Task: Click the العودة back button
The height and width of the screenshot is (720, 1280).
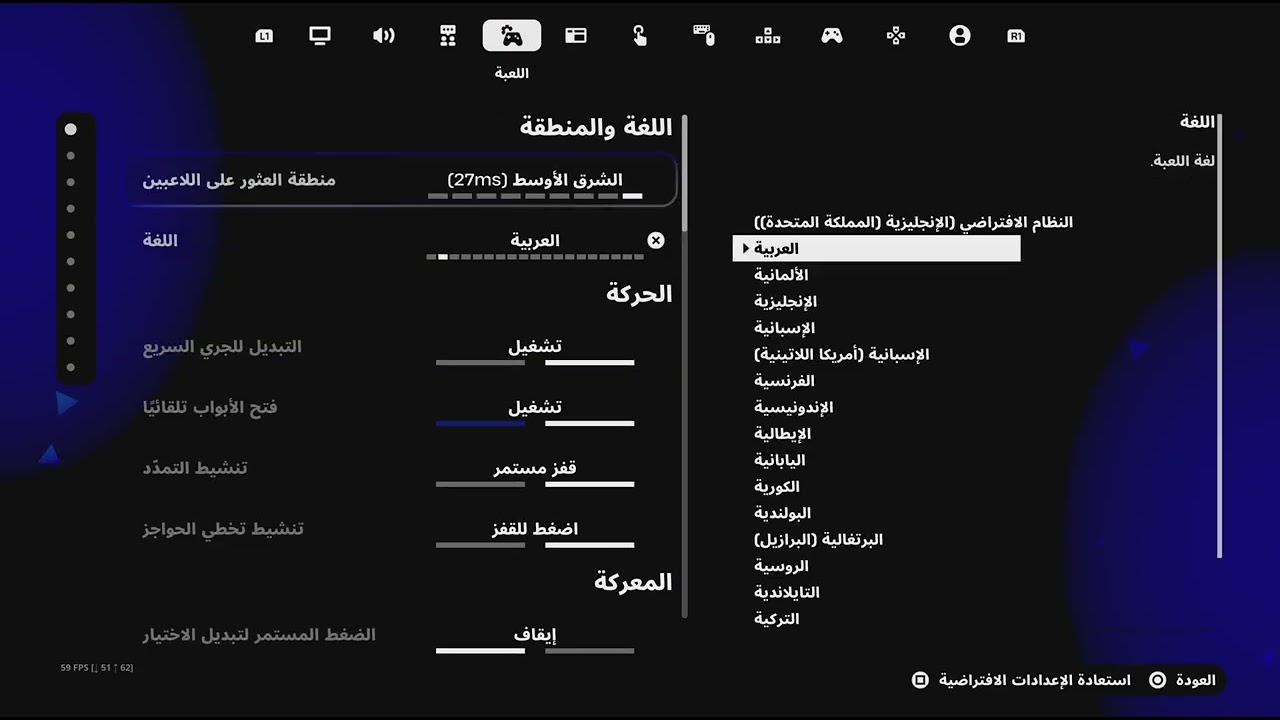Action: [x=1183, y=680]
